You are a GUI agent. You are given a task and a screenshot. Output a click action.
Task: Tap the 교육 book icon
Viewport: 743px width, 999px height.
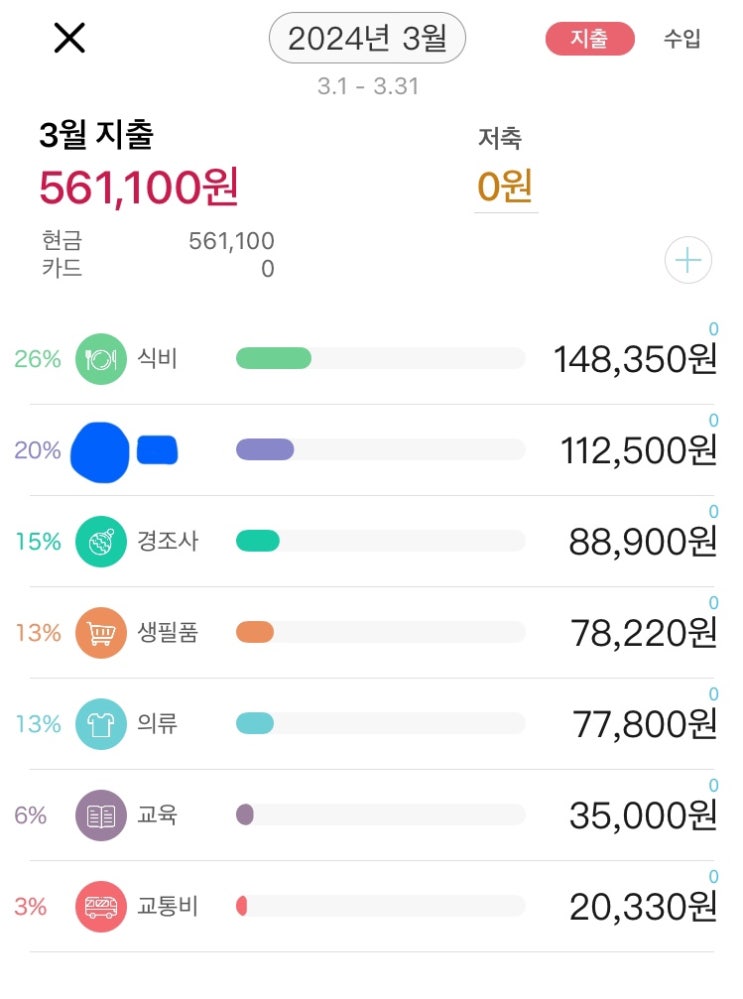pos(101,815)
